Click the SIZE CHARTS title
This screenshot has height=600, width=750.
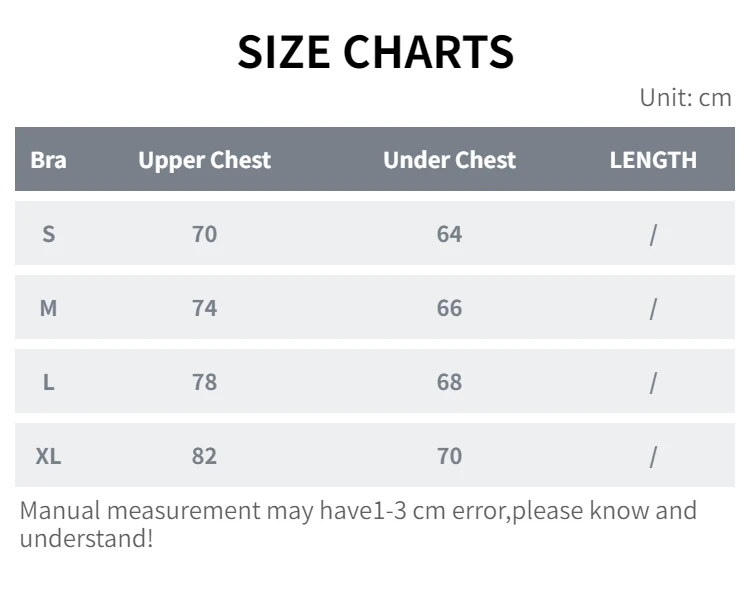point(375,52)
